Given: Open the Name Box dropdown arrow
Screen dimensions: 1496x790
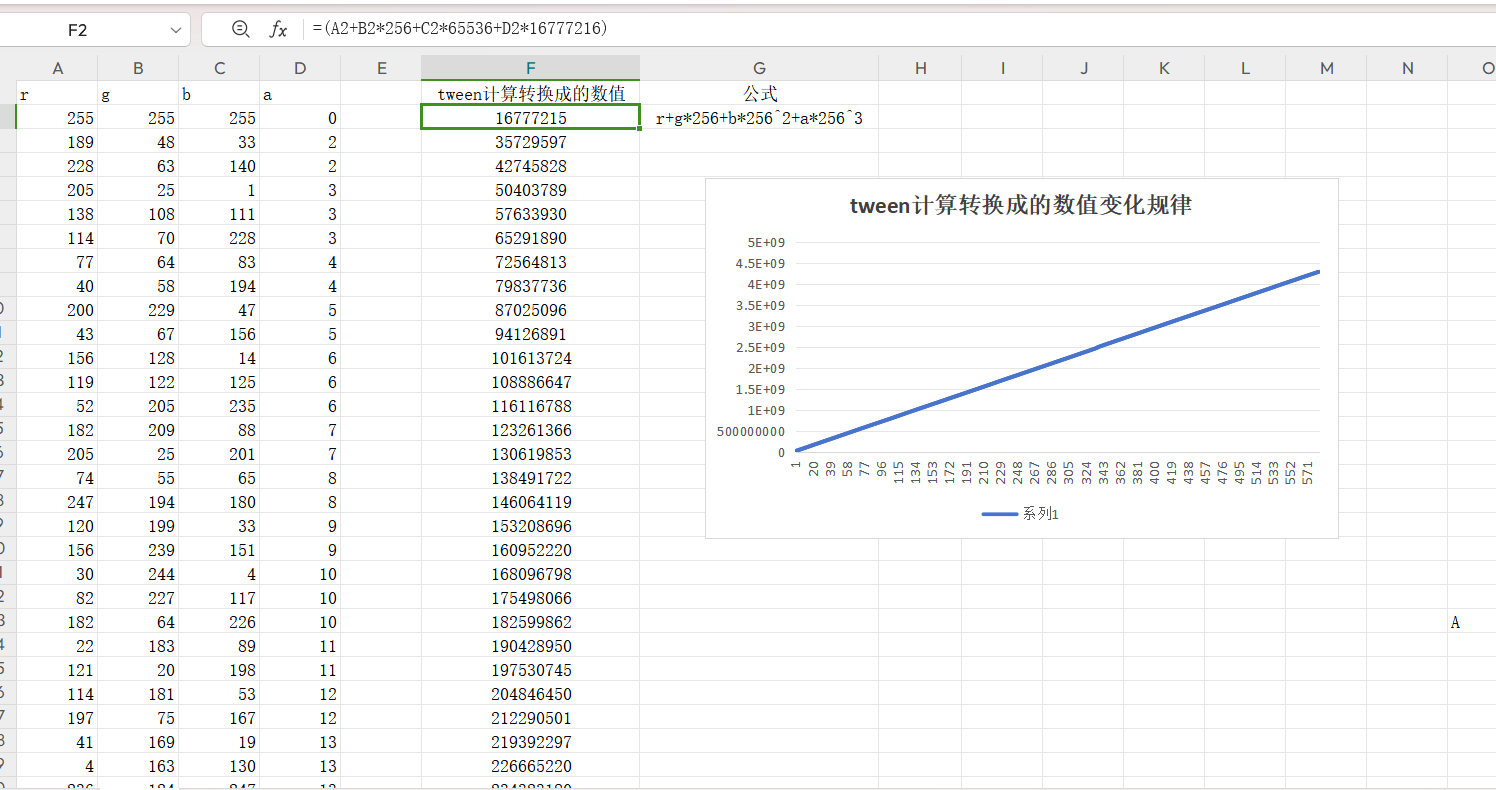Looking at the screenshot, I should [176, 30].
